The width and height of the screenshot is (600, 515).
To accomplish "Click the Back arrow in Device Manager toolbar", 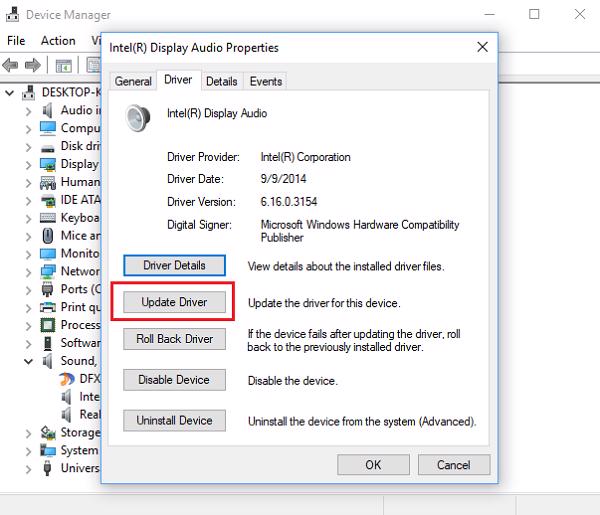I will tap(11, 66).
